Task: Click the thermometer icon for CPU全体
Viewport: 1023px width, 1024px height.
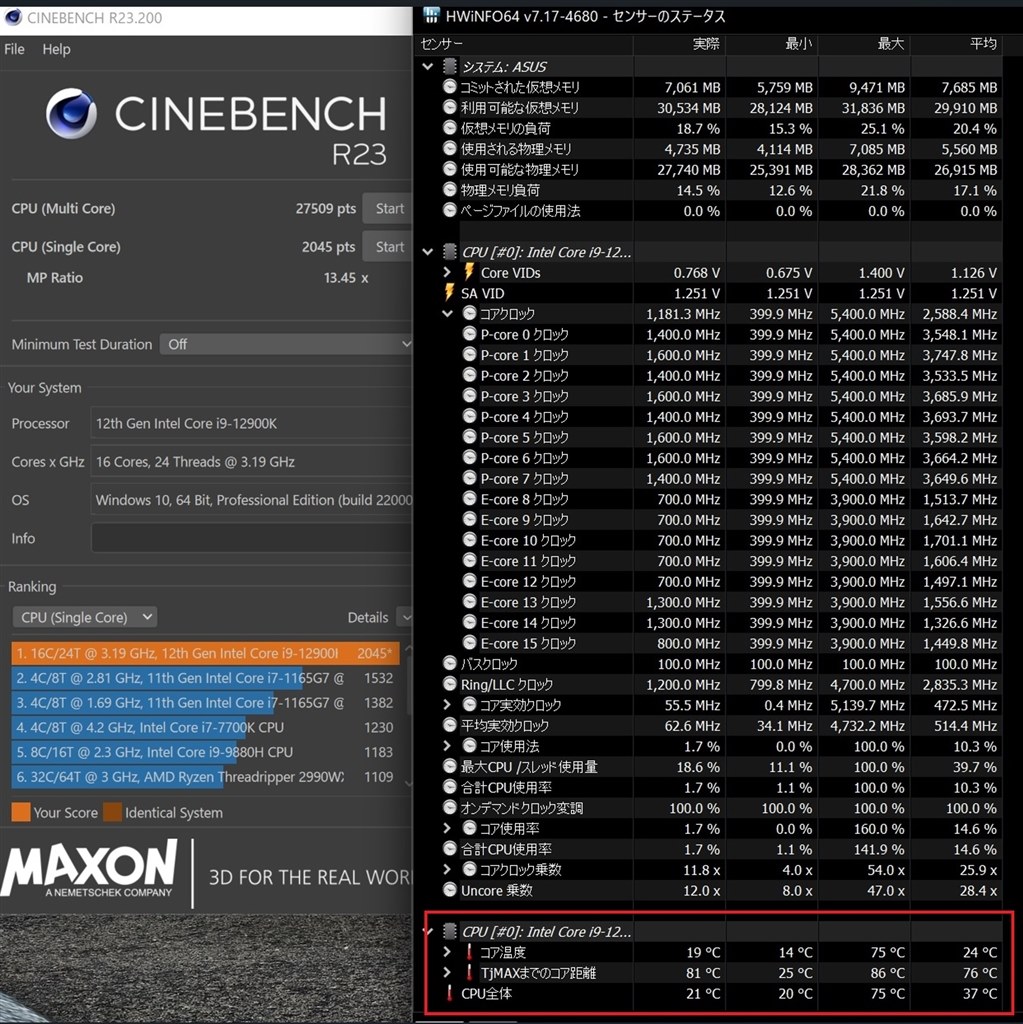Action: (449, 993)
